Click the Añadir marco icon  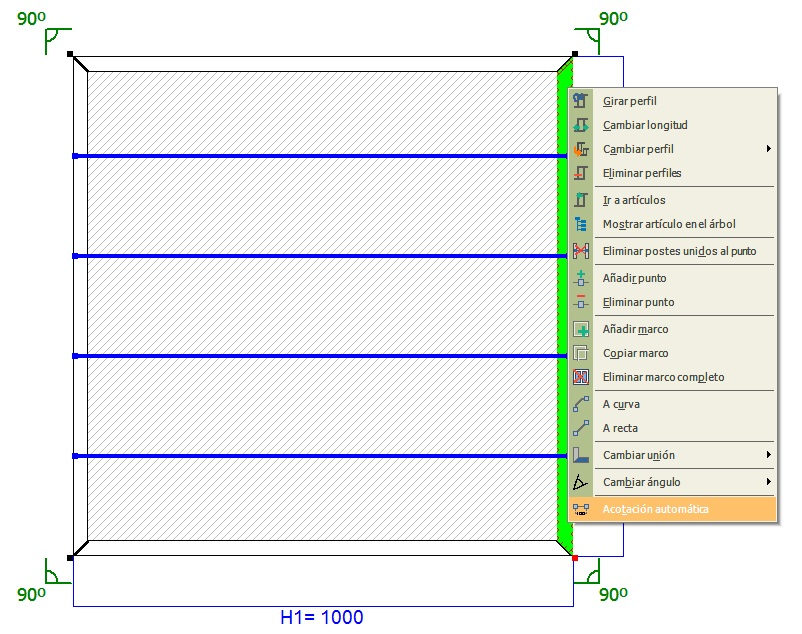[581, 329]
